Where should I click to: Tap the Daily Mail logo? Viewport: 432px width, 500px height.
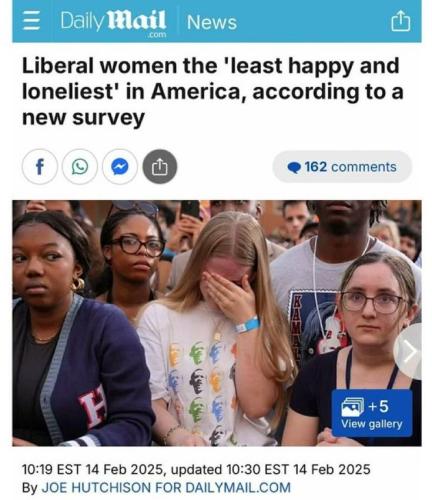tap(113, 22)
